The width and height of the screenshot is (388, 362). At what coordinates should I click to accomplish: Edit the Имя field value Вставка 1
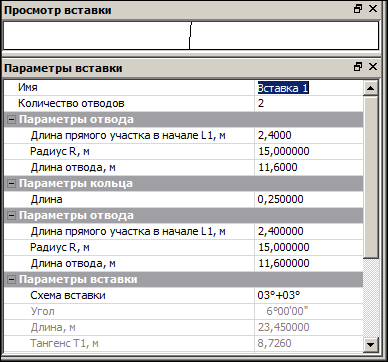309,88
